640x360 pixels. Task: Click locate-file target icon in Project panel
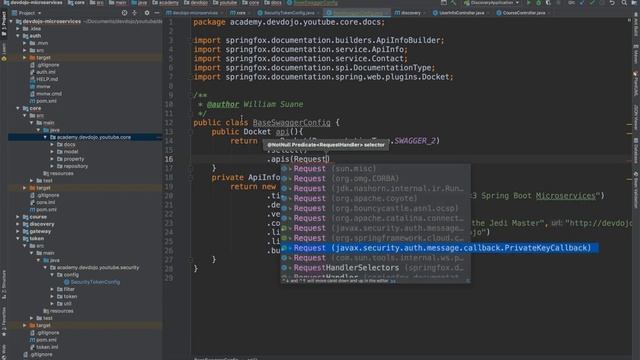tap(124, 13)
